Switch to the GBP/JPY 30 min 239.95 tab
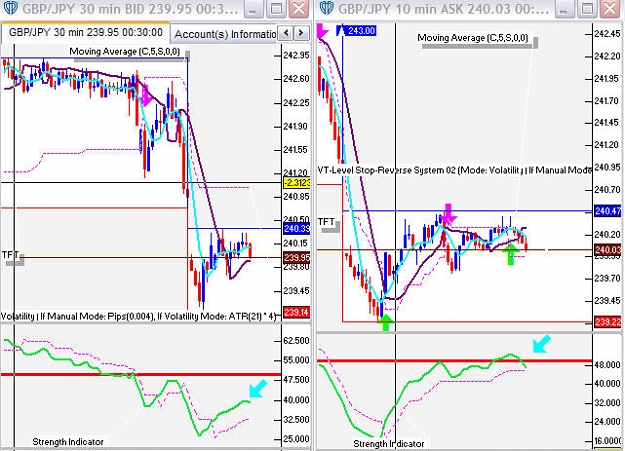Viewport: 625px width, 451px height. click(x=86, y=32)
